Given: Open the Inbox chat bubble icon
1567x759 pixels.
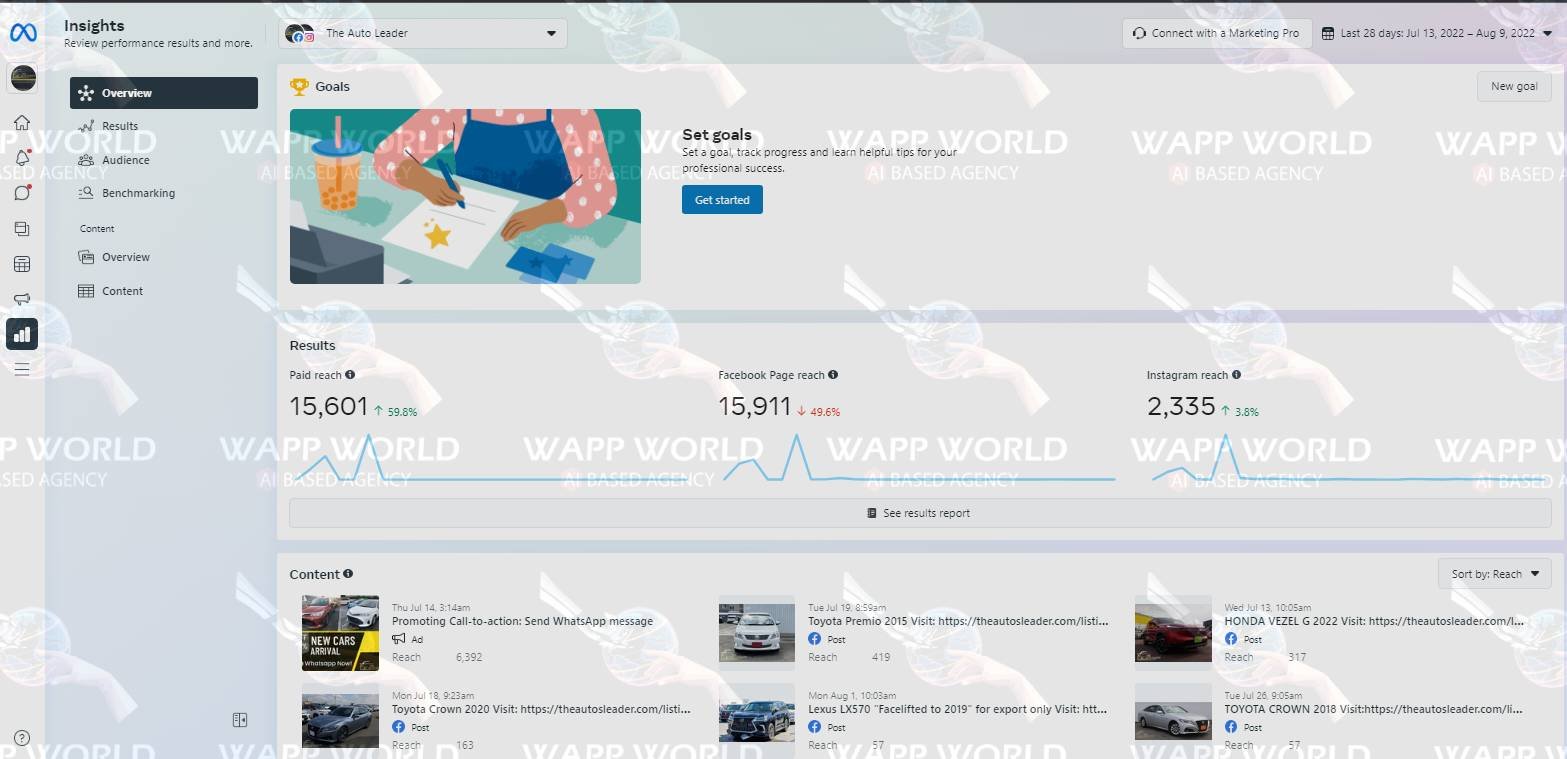Looking at the screenshot, I should (22, 193).
